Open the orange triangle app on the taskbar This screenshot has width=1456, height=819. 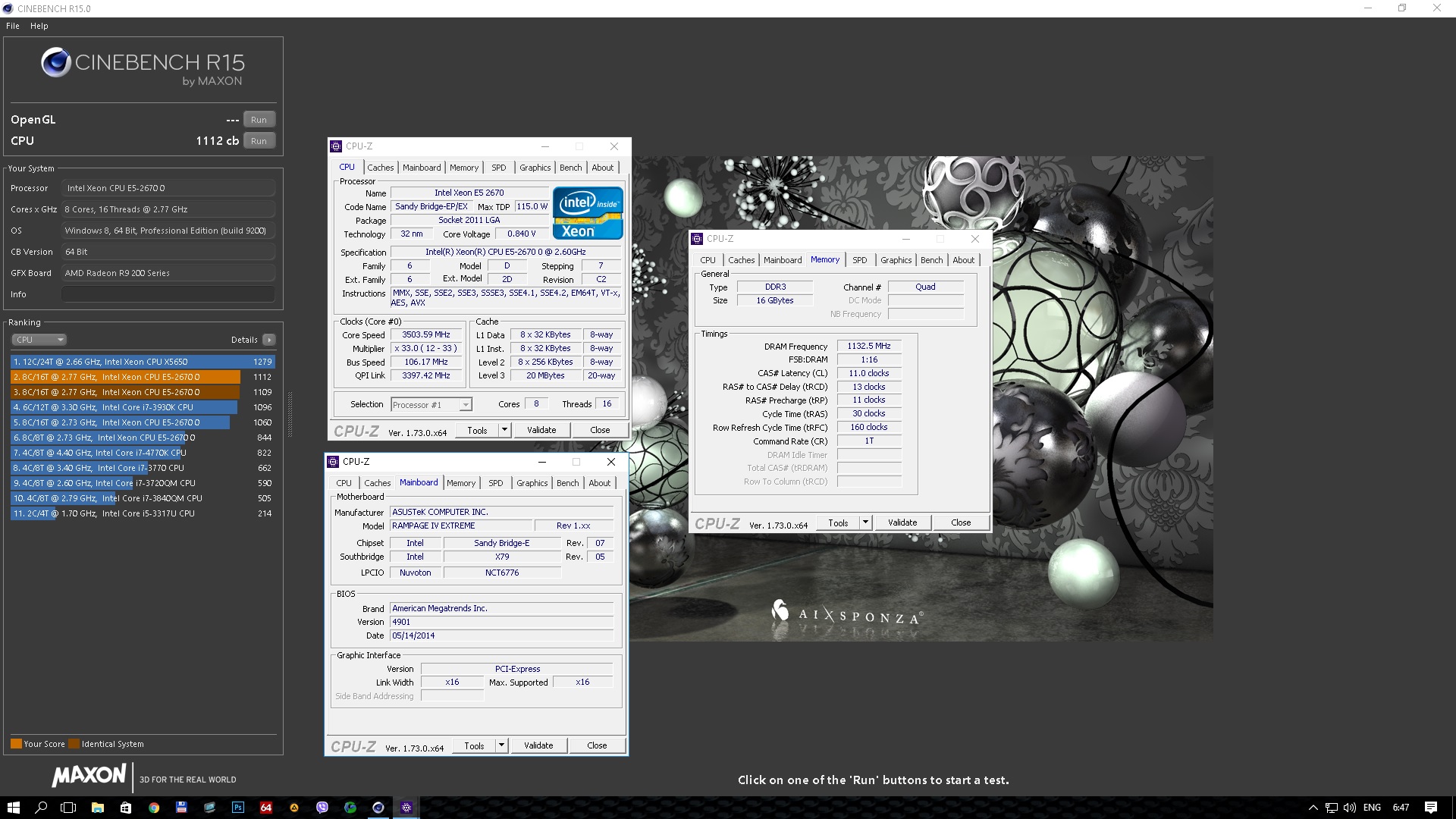[x=293, y=808]
